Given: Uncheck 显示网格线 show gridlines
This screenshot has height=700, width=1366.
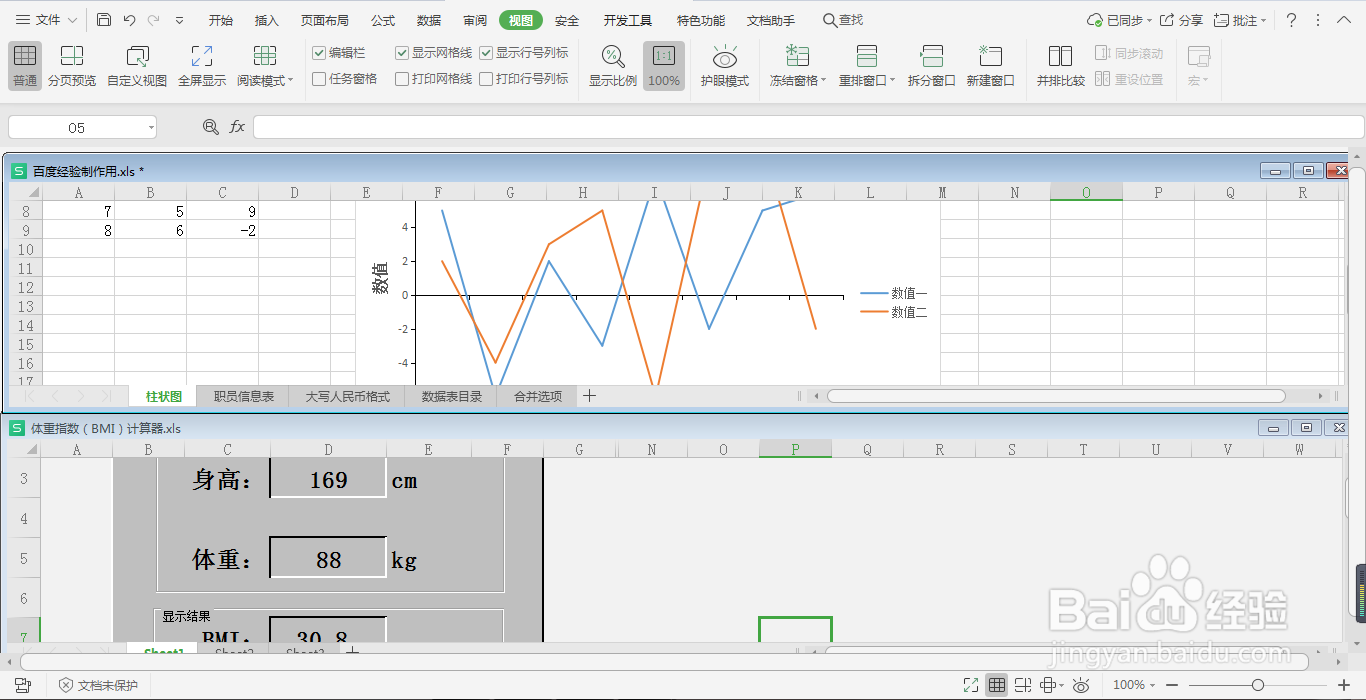Looking at the screenshot, I should tap(402, 53).
